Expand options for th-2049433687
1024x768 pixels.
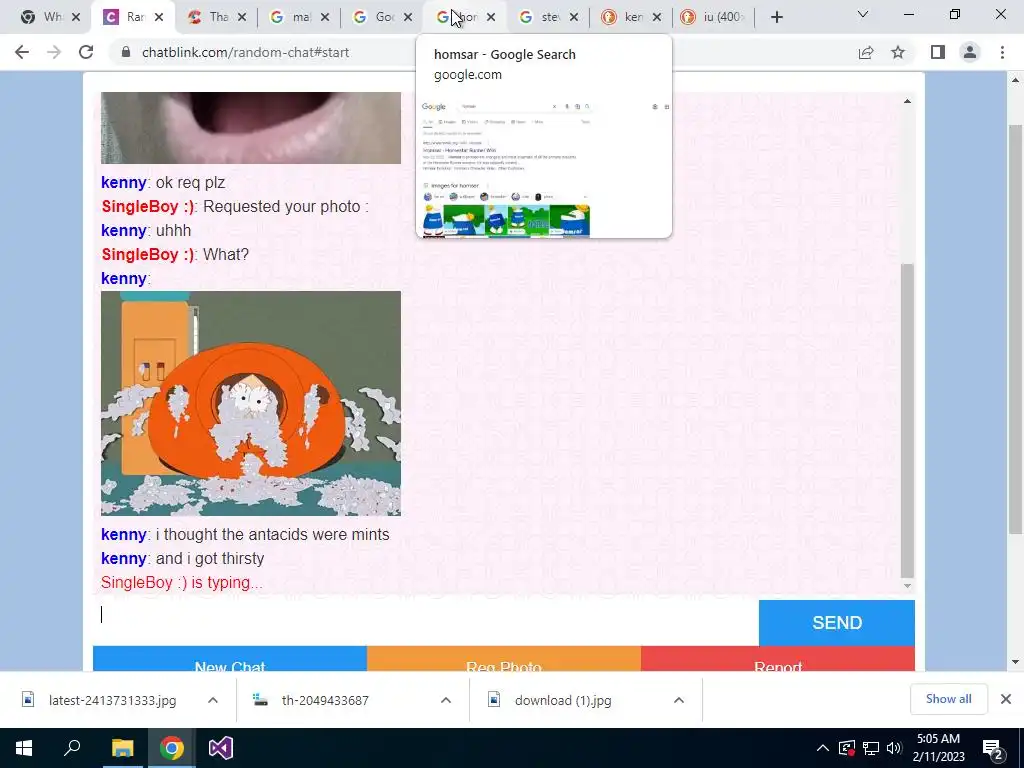point(446,700)
